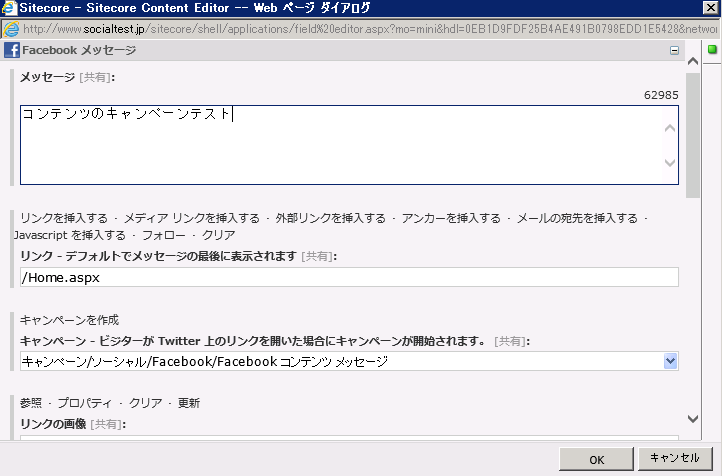722x476 pixels.
Task: Click the リンクを挿入する link
Action: [x=63, y=218]
